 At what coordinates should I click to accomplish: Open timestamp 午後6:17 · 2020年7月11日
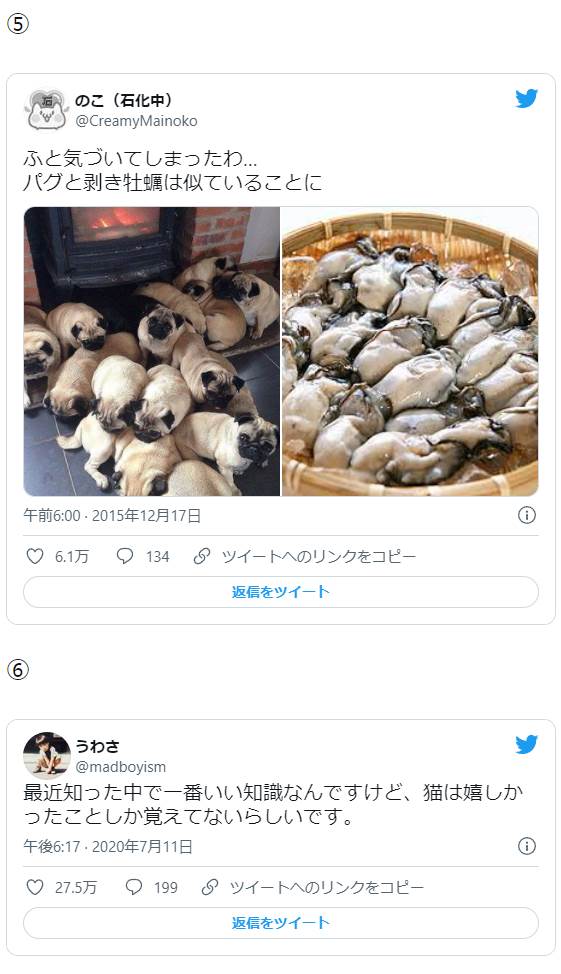click(108, 846)
